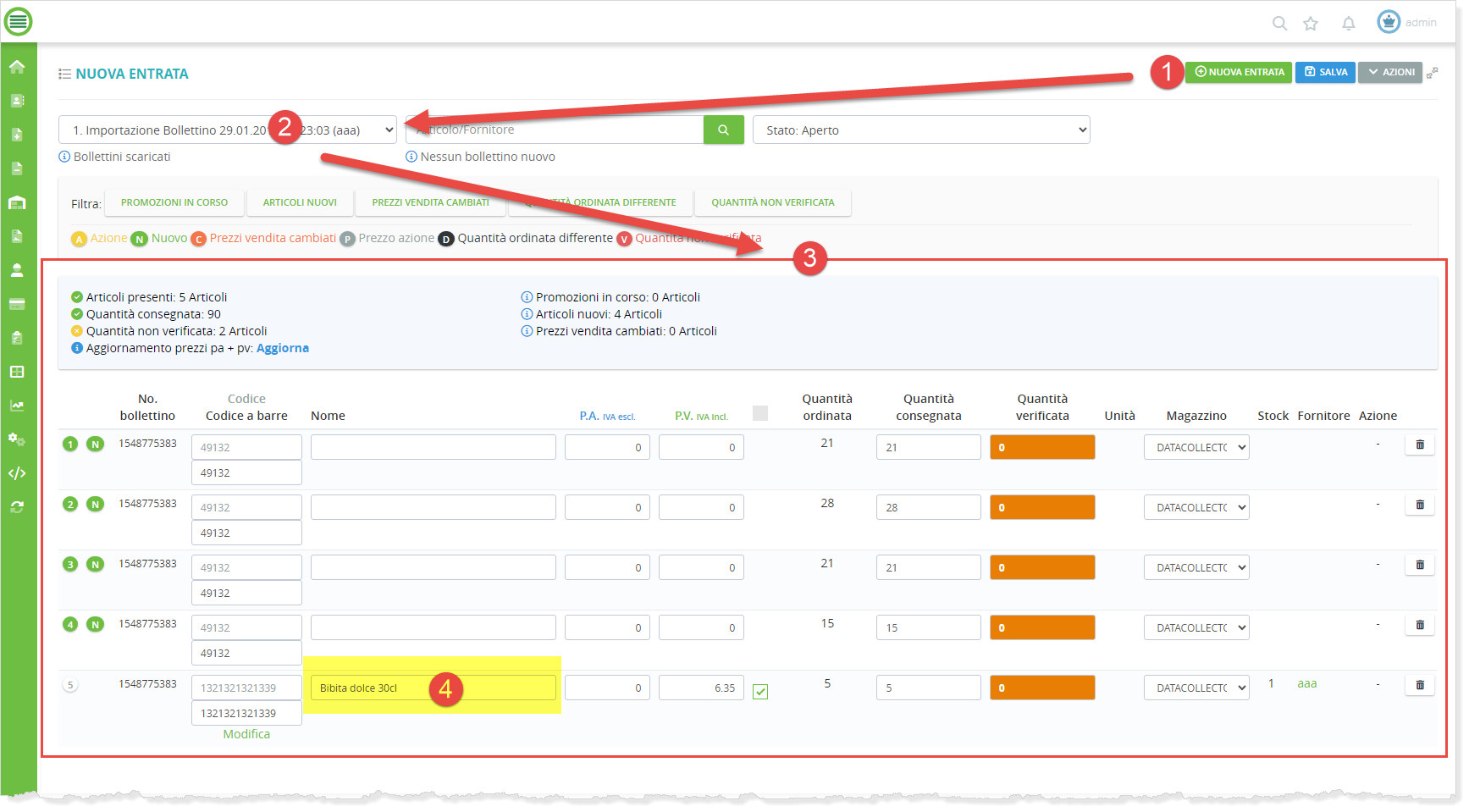Expand the AZIONI dropdown button

click(x=1389, y=73)
